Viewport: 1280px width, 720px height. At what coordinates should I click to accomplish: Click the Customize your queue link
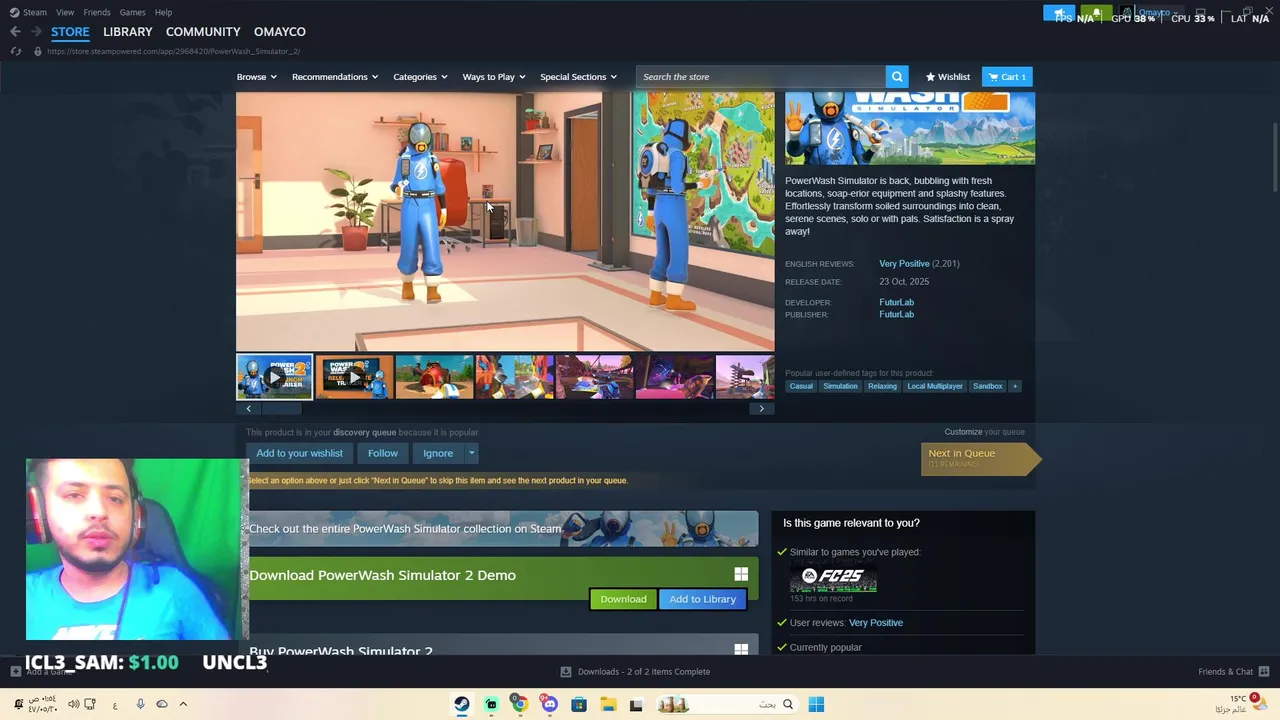point(984,432)
